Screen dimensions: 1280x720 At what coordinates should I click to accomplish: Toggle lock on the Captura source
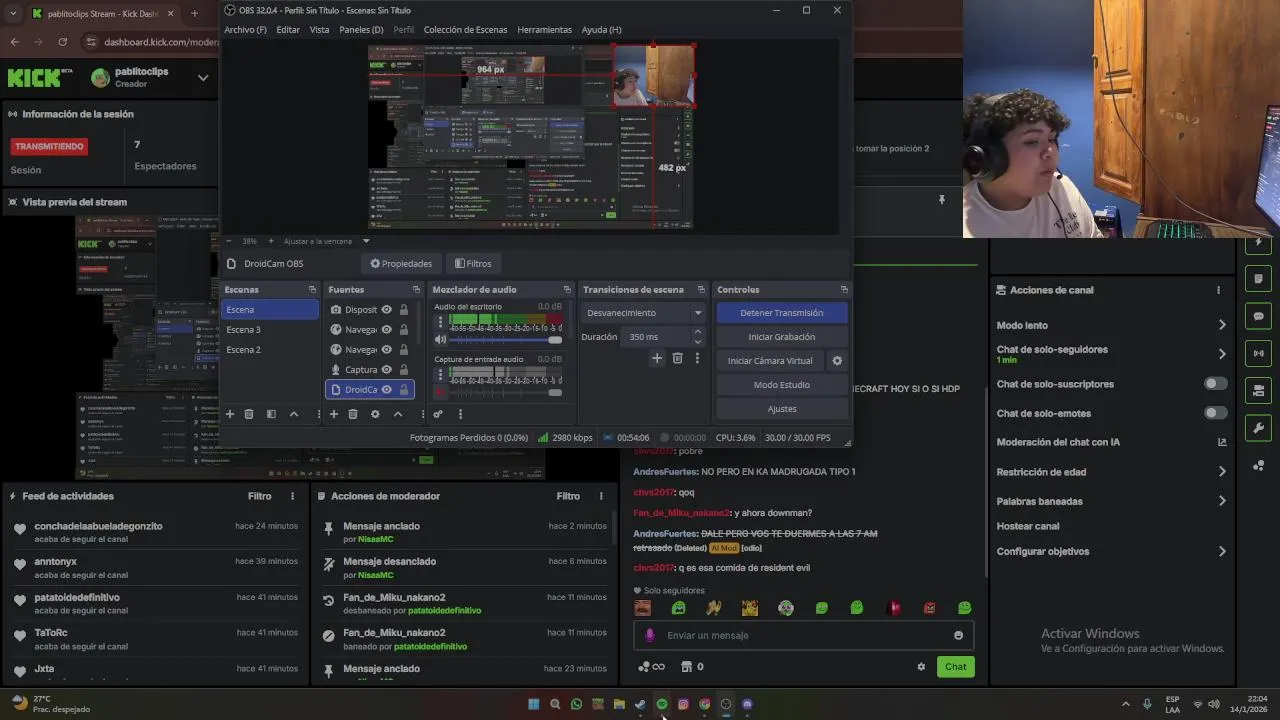[403, 370]
